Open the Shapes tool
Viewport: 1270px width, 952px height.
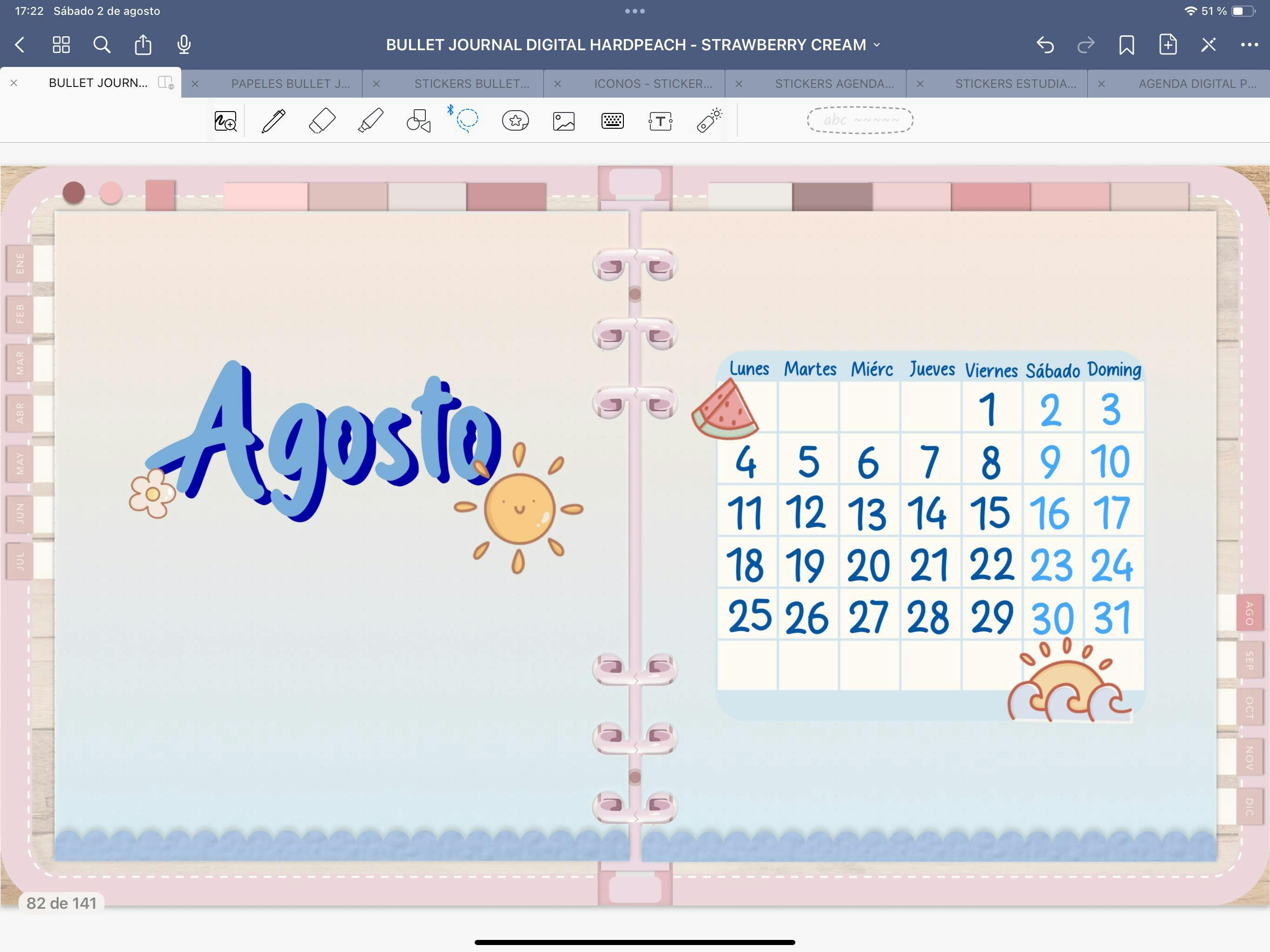(418, 121)
